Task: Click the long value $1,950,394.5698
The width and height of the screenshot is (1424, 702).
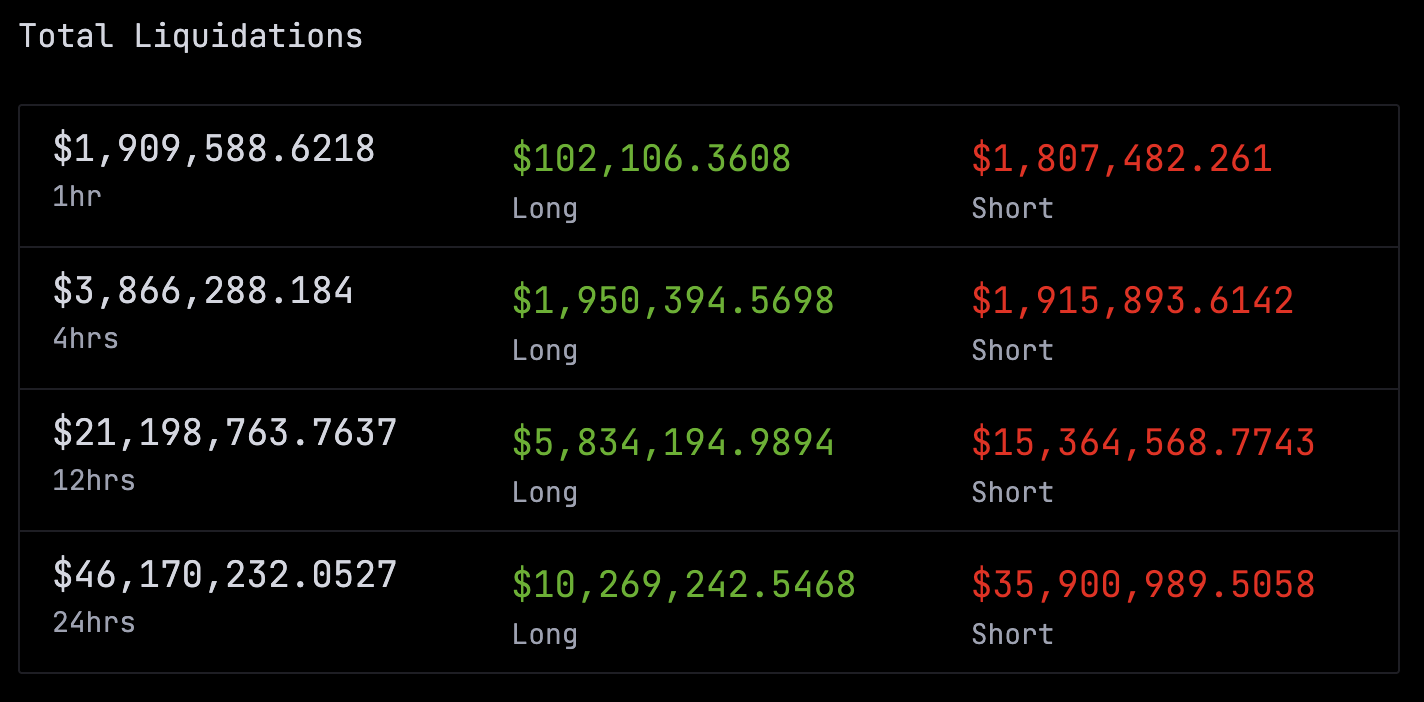Action: (x=673, y=301)
